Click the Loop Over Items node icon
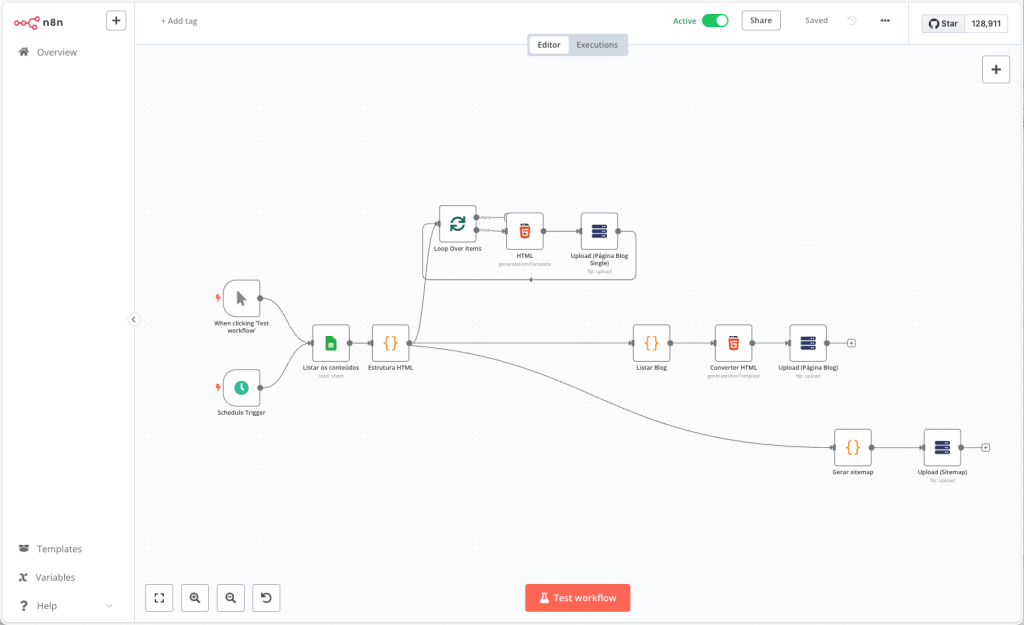 click(457, 224)
